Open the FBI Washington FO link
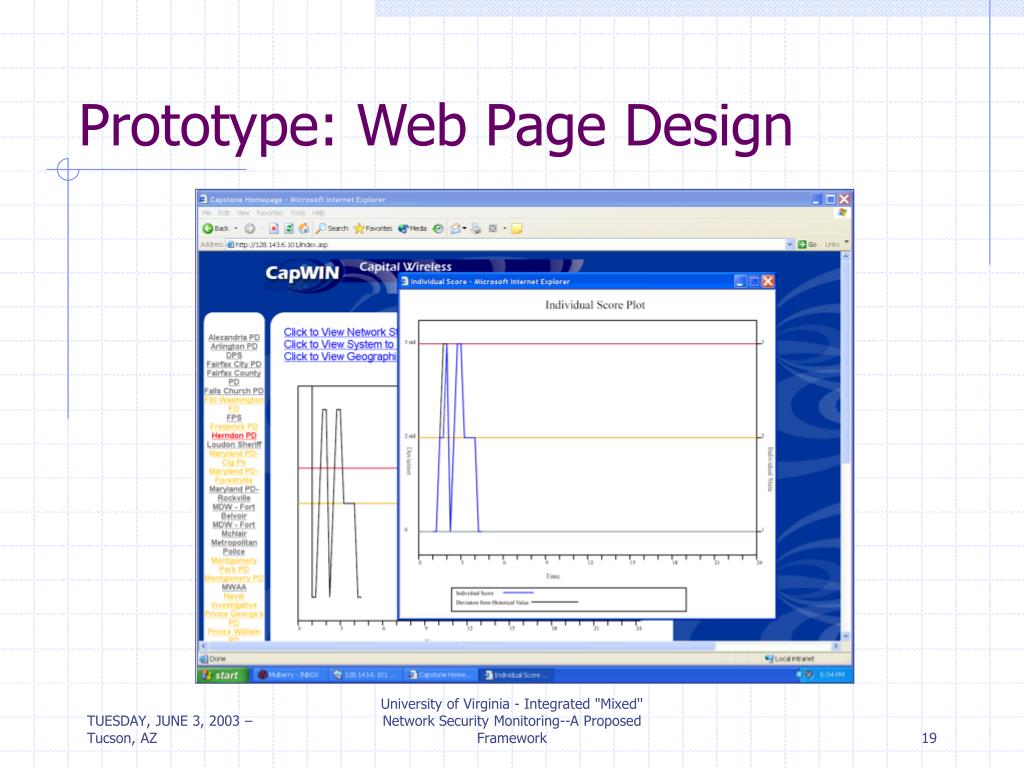This screenshot has width=1024, height=768. click(234, 404)
